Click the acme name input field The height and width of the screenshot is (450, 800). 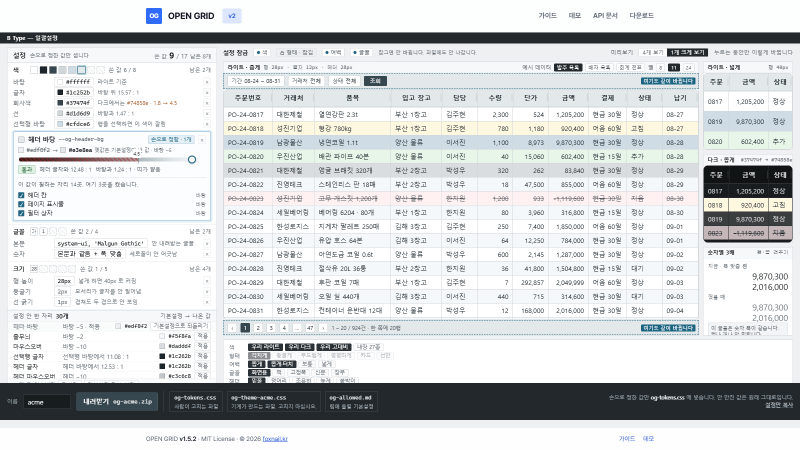[47, 402]
